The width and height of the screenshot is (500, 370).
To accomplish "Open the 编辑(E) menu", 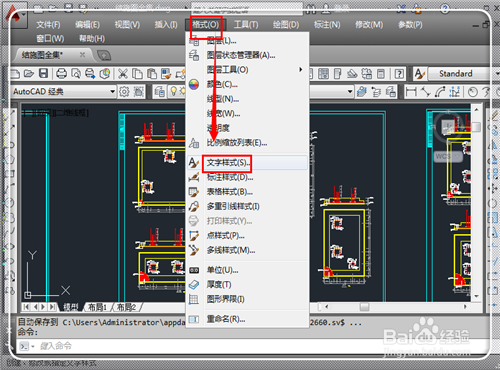I will point(87,25).
